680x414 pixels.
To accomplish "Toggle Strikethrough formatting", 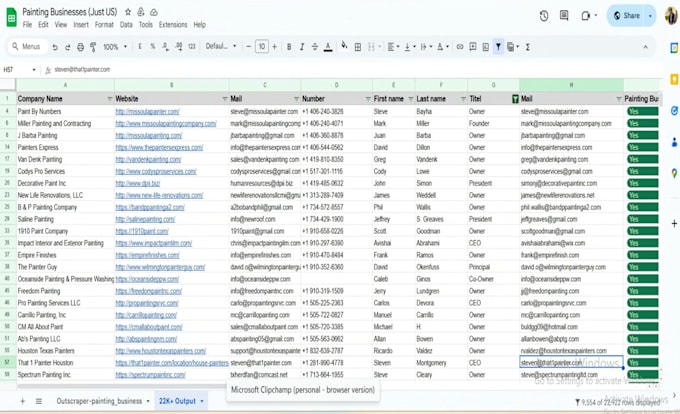I will 315,47.
